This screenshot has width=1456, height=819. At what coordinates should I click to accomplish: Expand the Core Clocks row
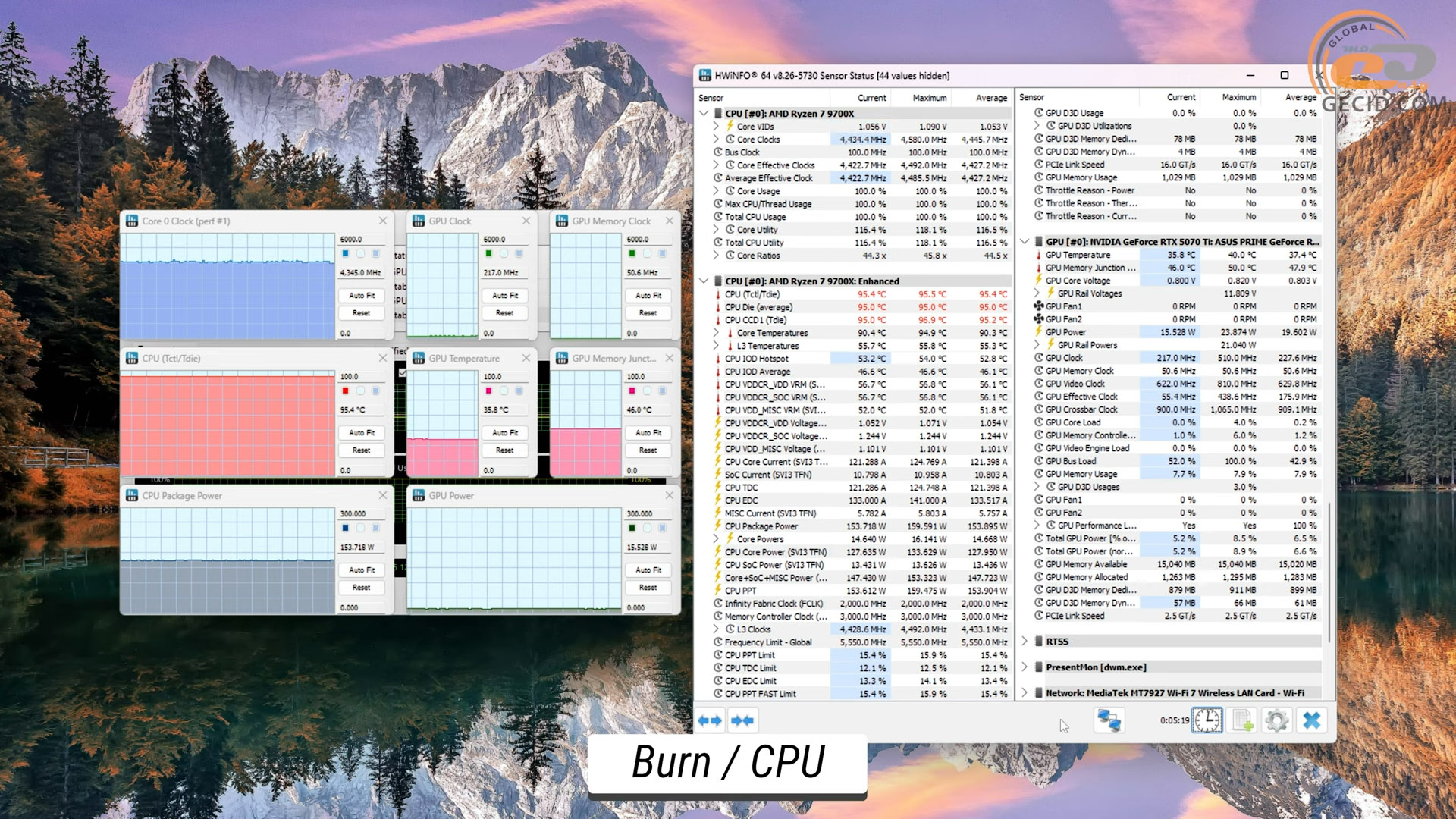pyautogui.click(x=716, y=140)
